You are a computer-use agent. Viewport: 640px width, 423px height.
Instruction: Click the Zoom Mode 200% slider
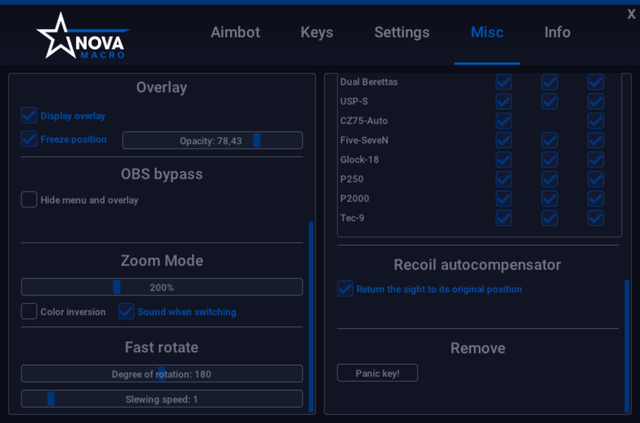point(162,287)
